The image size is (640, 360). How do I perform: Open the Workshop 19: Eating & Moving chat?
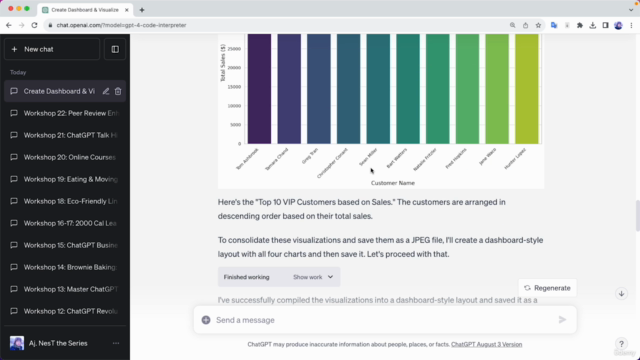(65, 179)
